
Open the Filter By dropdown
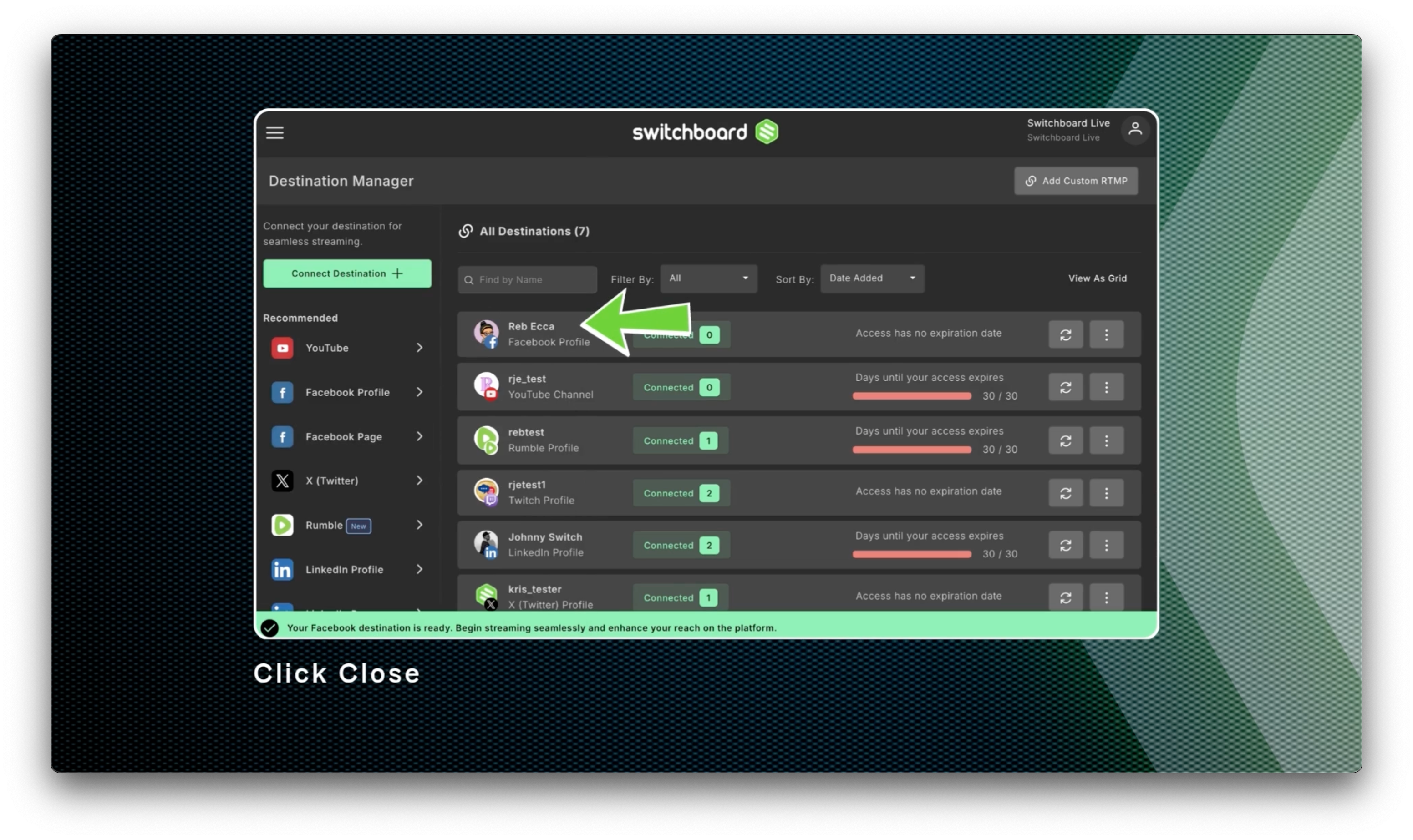point(708,278)
